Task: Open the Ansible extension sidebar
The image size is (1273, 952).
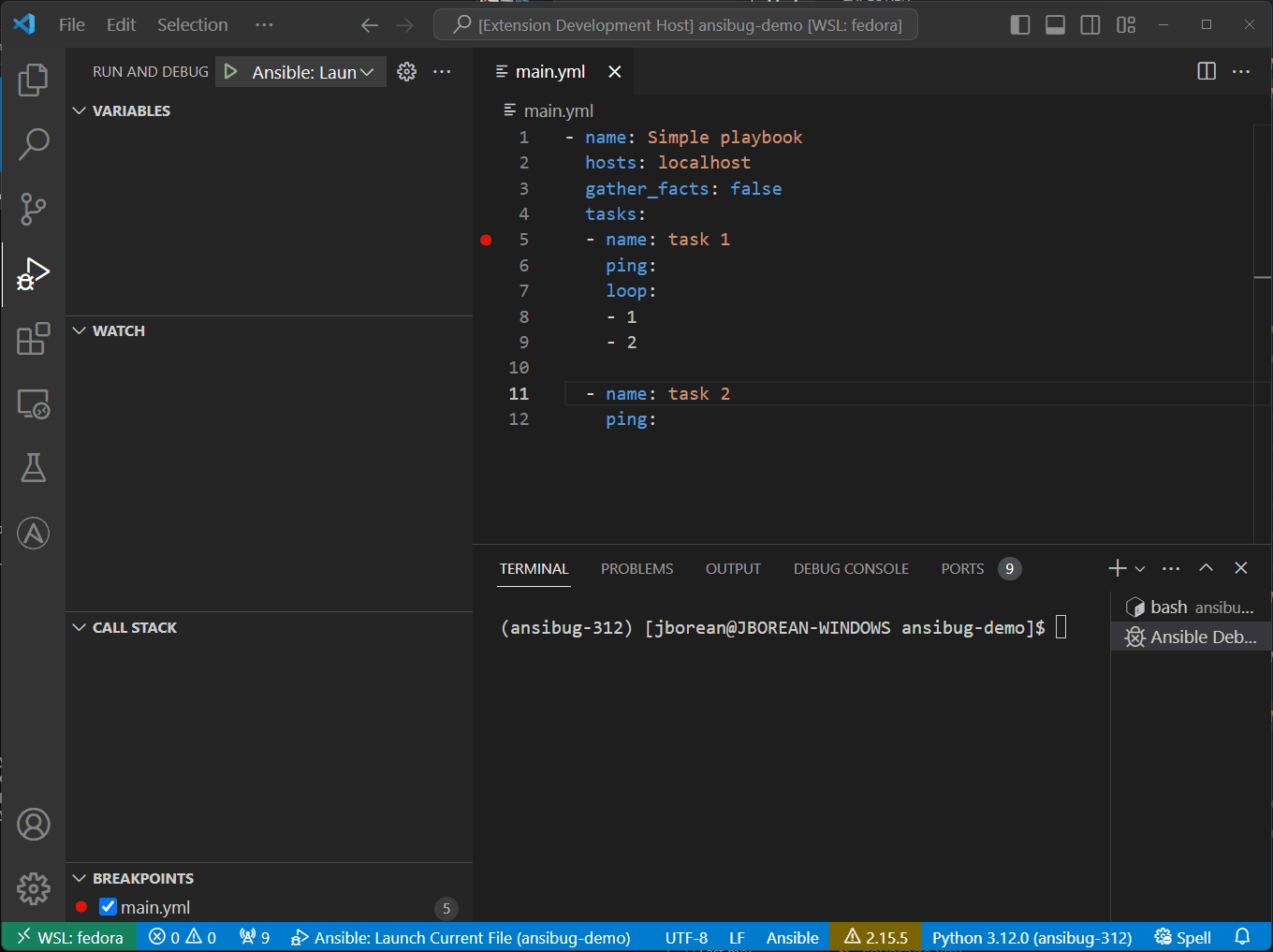Action: coord(34,533)
